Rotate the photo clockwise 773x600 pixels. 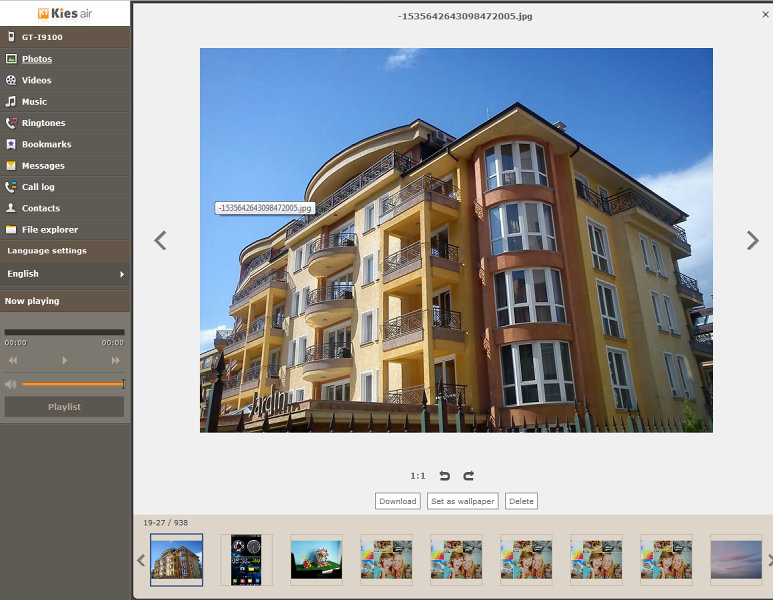point(468,476)
